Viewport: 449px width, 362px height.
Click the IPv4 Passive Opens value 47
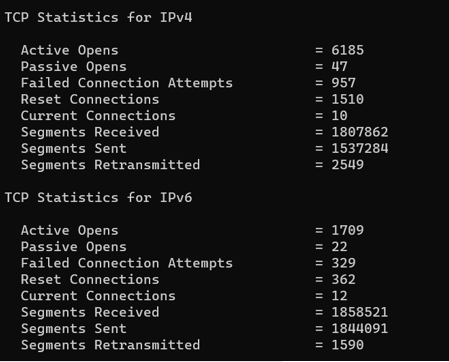[339, 67]
